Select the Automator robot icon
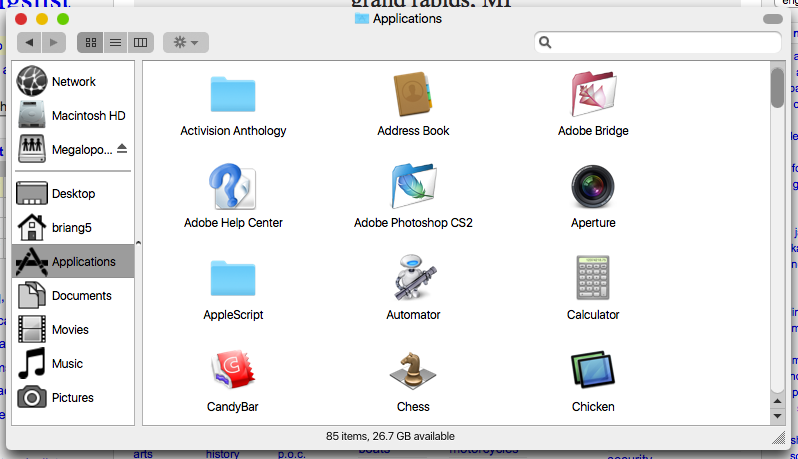The height and width of the screenshot is (459, 798). point(414,277)
